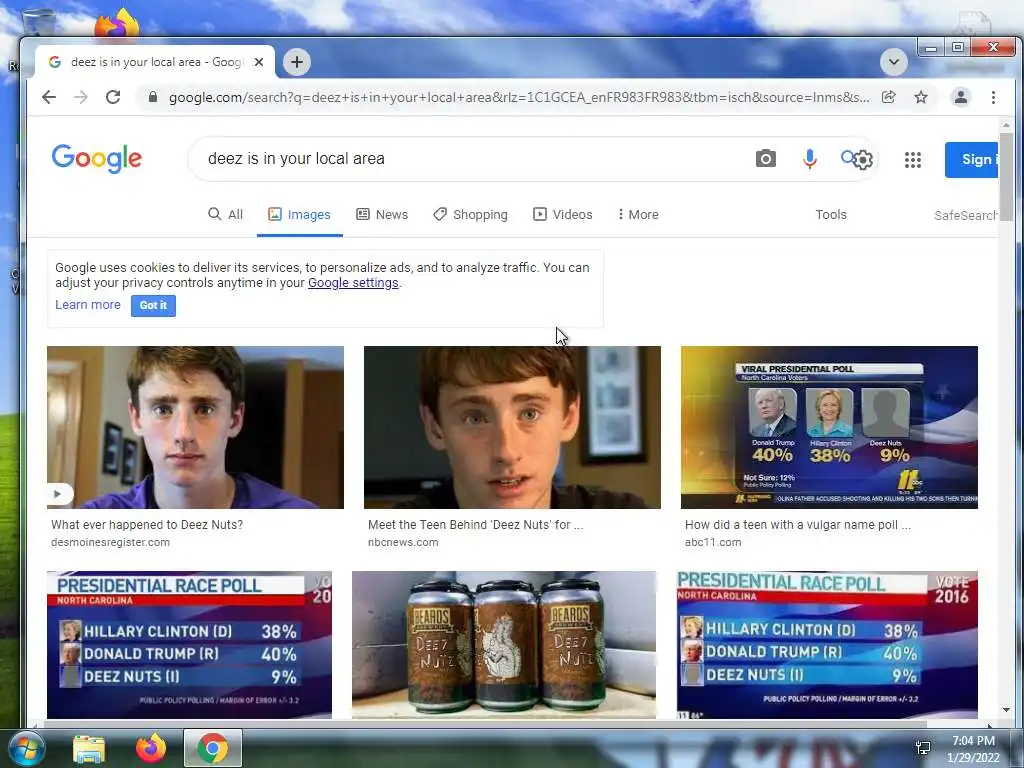Open the Chrome profile avatar
This screenshot has height=768, width=1024.
(x=961, y=97)
